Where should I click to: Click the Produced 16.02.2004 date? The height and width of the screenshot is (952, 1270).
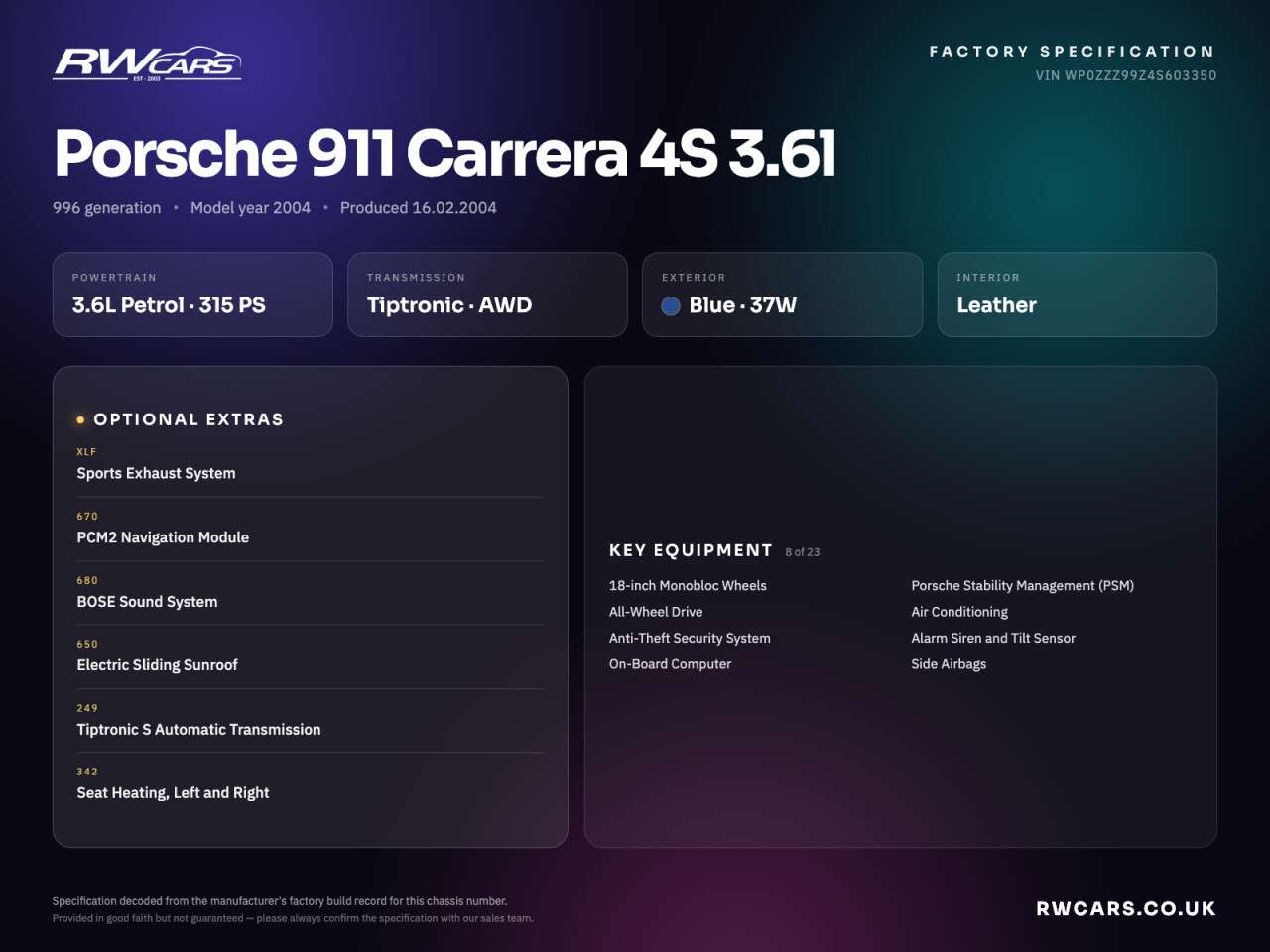418,208
